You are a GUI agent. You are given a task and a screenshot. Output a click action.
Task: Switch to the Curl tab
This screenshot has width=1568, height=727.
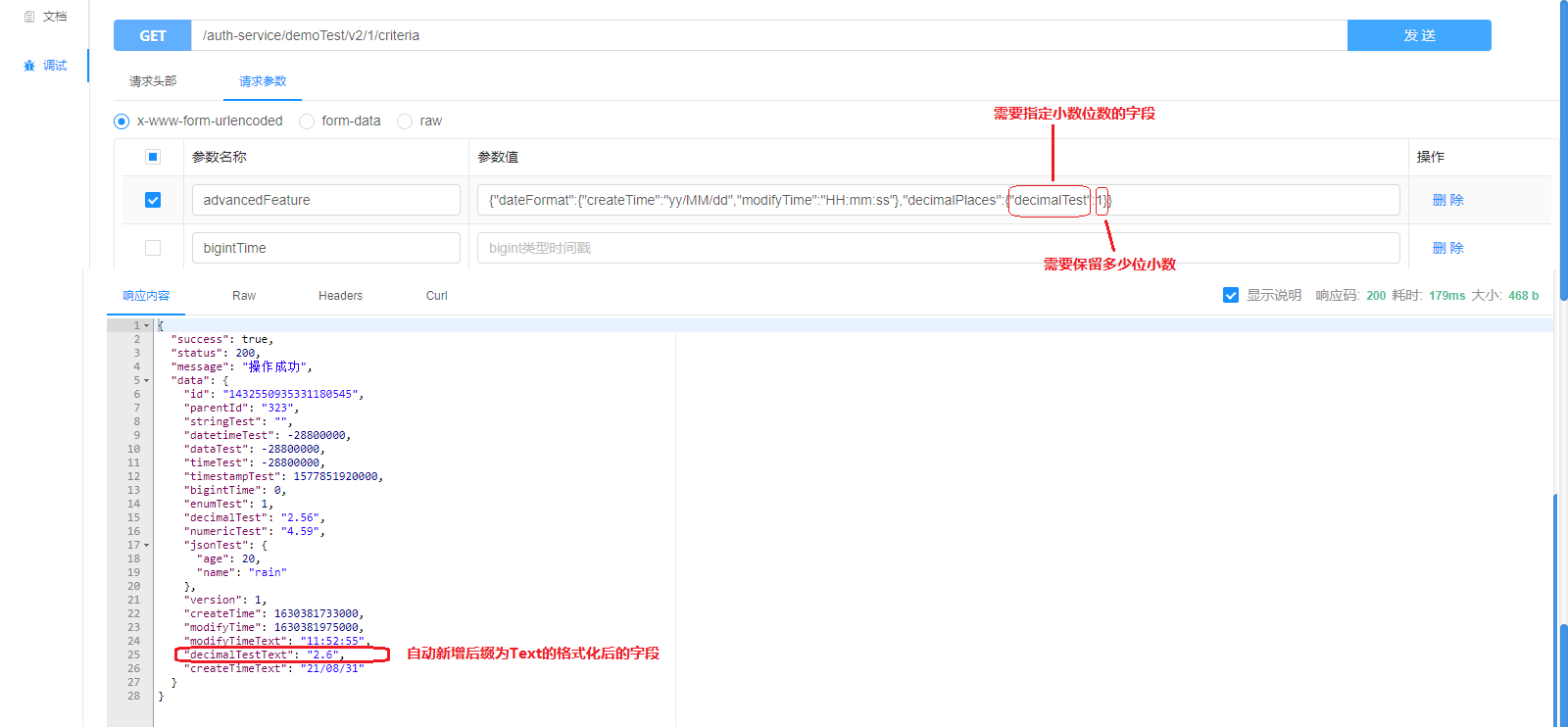click(437, 296)
